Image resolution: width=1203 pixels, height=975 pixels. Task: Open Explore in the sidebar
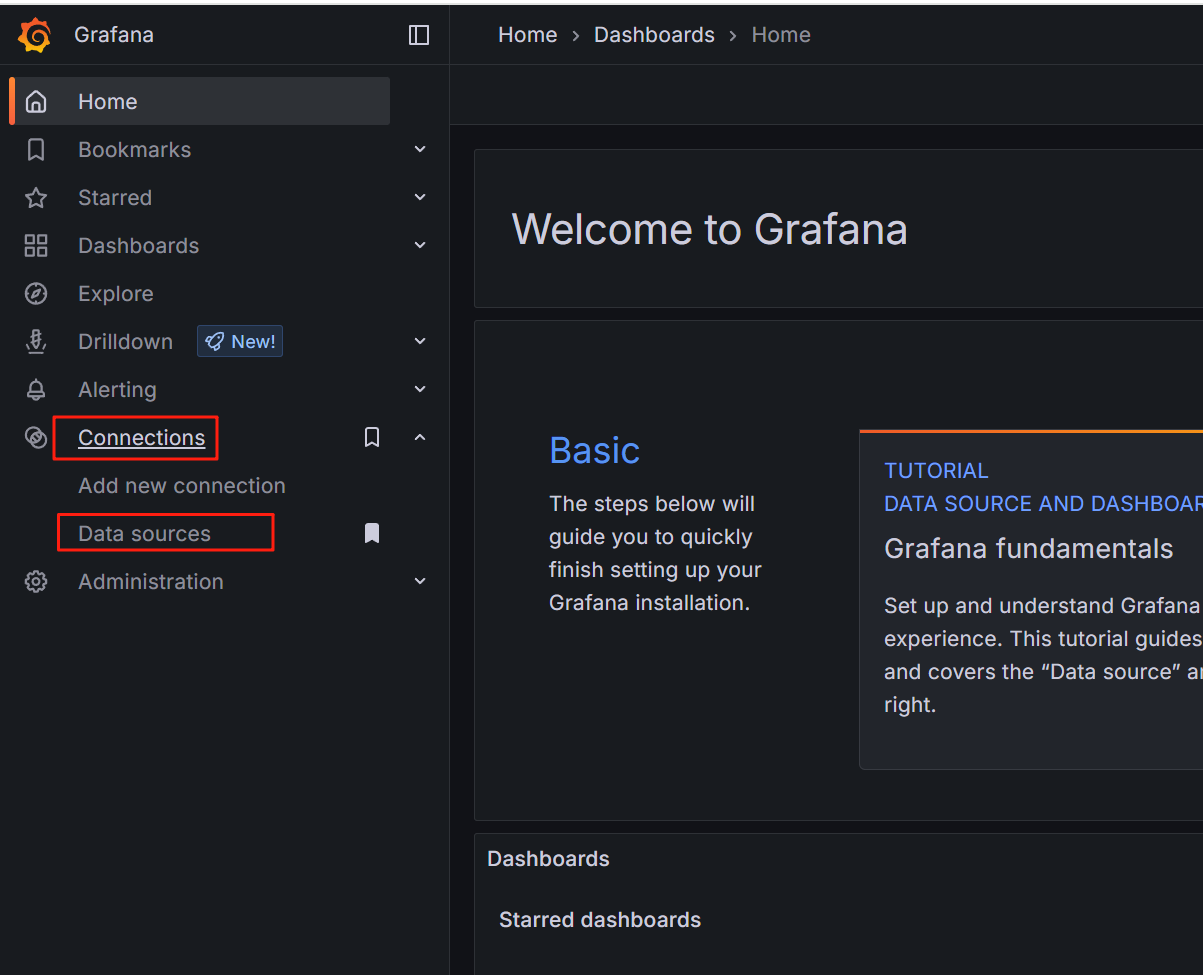pyautogui.click(x=116, y=294)
